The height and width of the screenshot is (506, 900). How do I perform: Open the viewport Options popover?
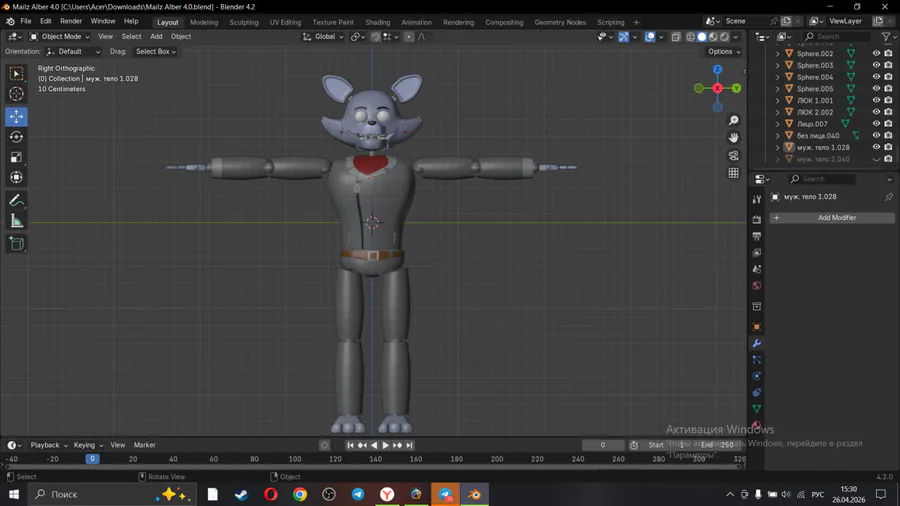pyautogui.click(x=723, y=52)
